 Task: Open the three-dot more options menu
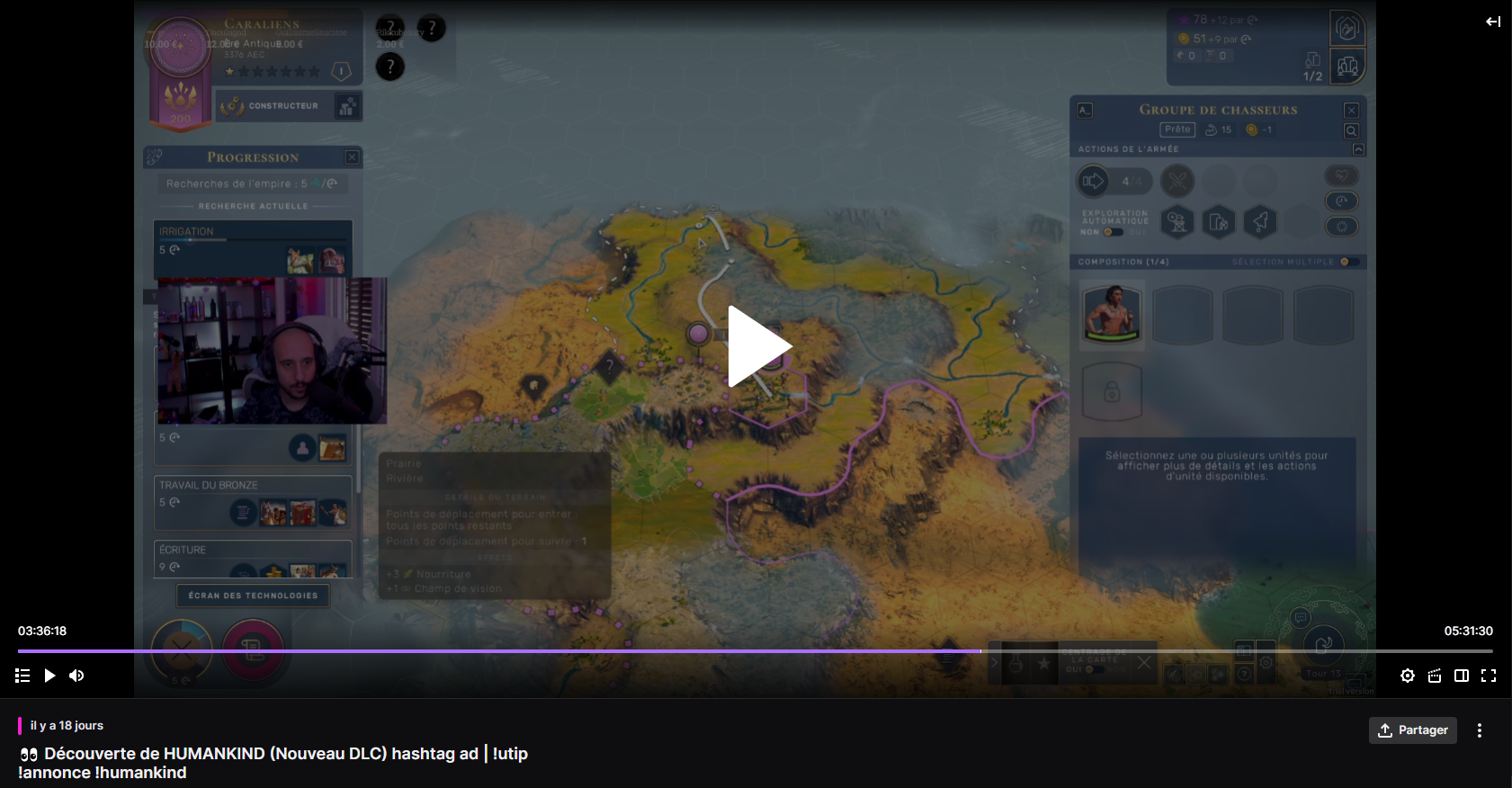(x=1480, y=730)
